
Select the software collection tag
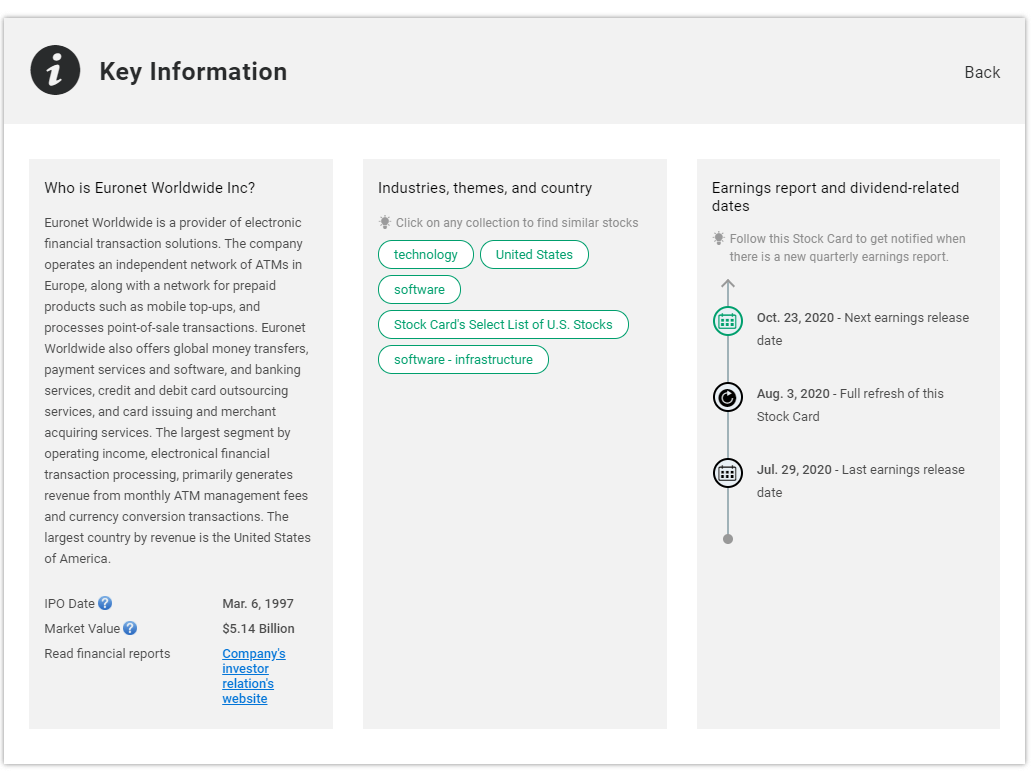[x=419, y=289]
